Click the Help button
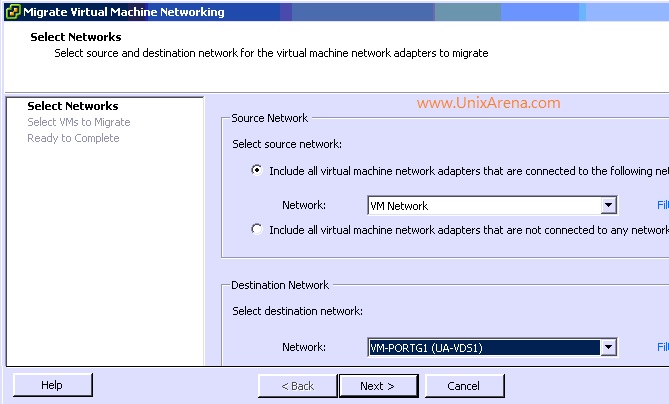The image size is (669, 404). tap(52, 385)
